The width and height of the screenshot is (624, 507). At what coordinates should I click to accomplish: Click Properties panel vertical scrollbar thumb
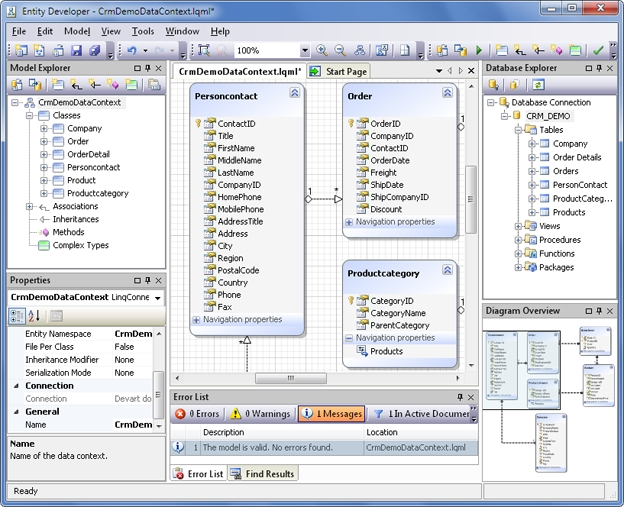158,394
